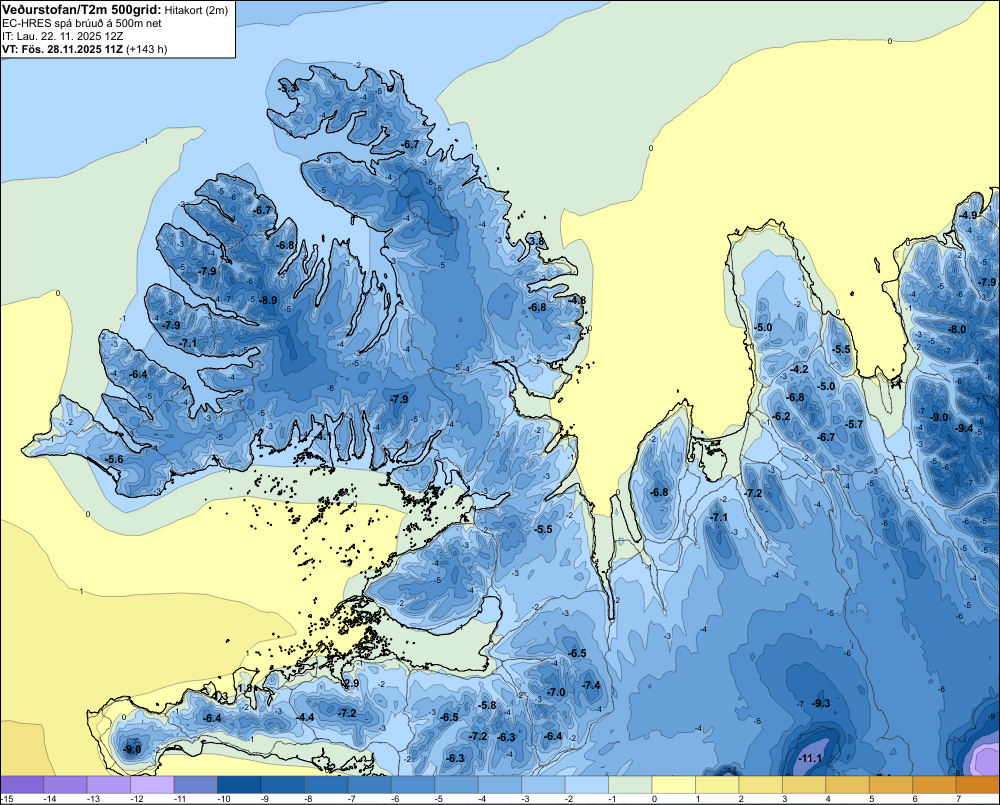Image resolution: width=1000 pixels, height=805 pixels.
Task: Click the '-10' legend scale label
Action: pyautogui.click(x=223, y=799)
